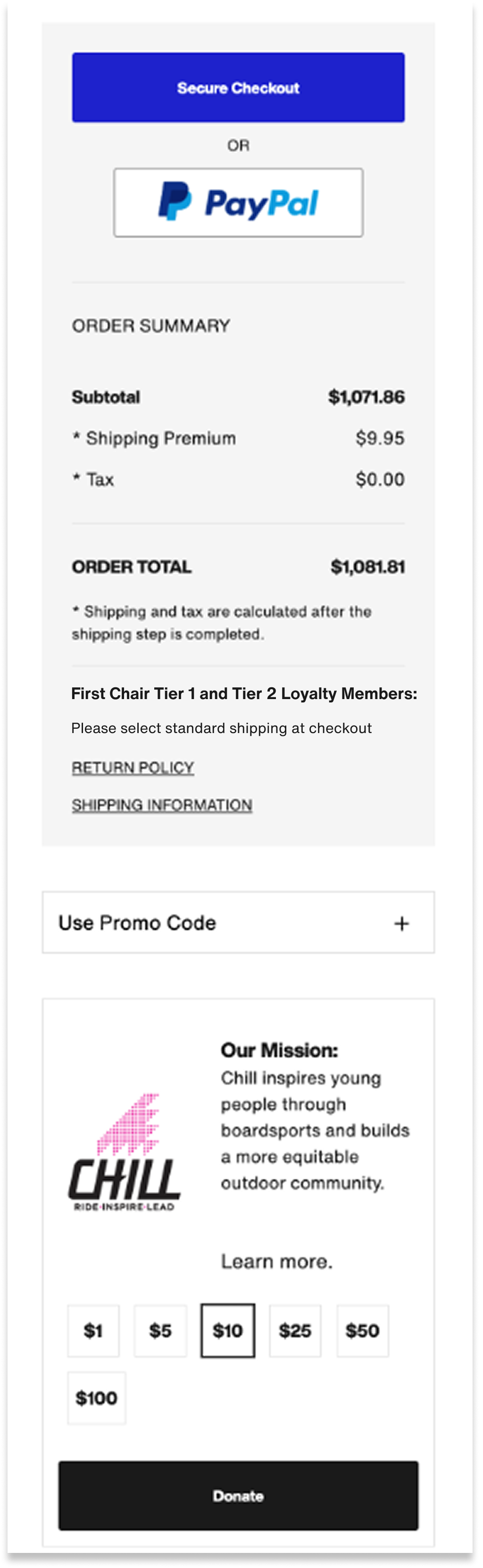Choose the $100 donation amount

[x=96, y=1398]
